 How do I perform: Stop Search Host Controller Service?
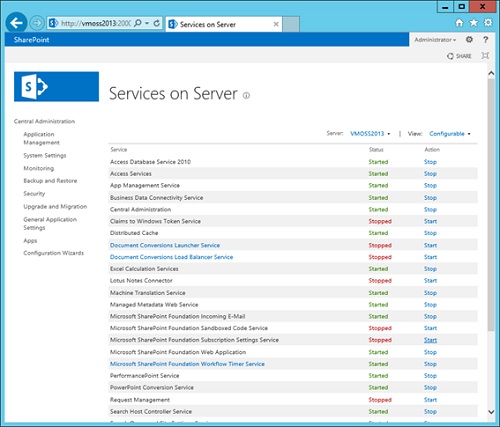(x=430, y=412)
